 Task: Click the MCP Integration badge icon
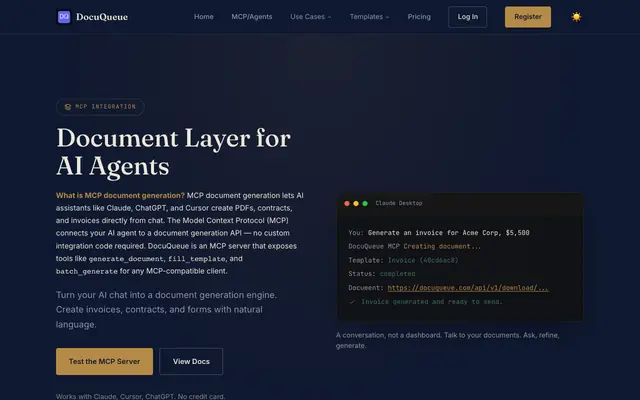coord(68,107)
